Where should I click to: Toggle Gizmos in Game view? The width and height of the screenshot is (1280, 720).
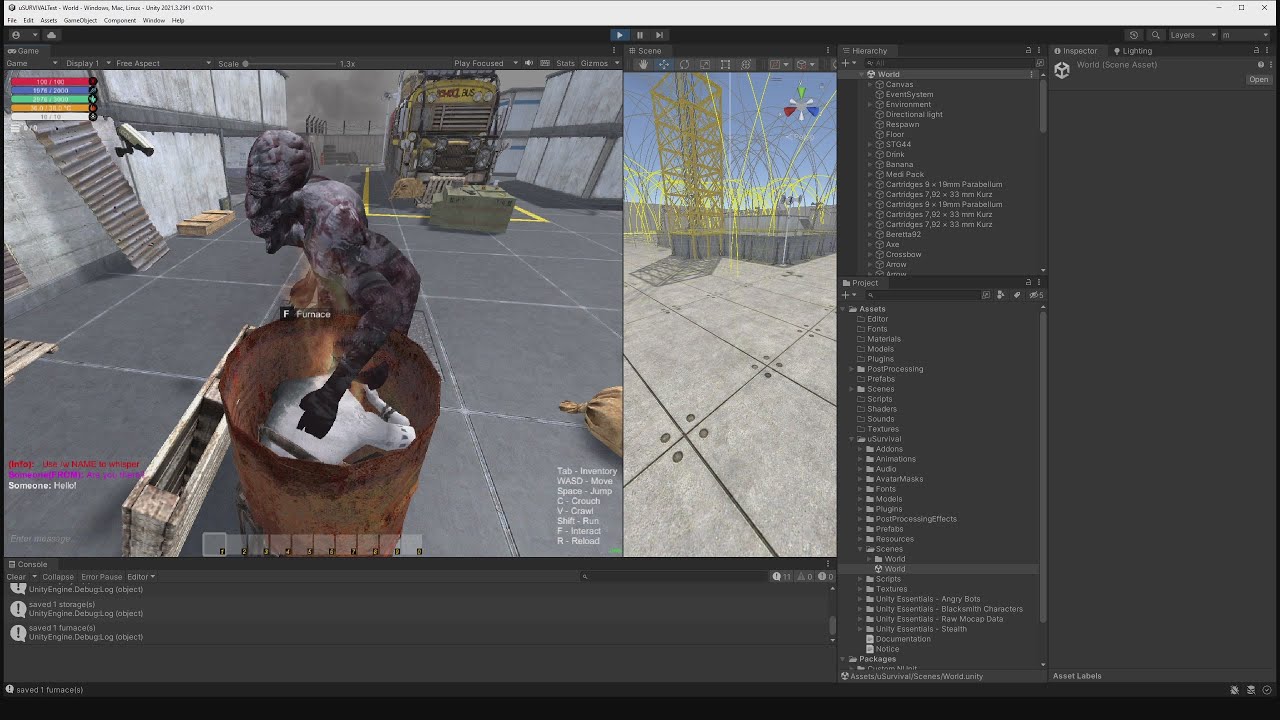coord(593,63)
